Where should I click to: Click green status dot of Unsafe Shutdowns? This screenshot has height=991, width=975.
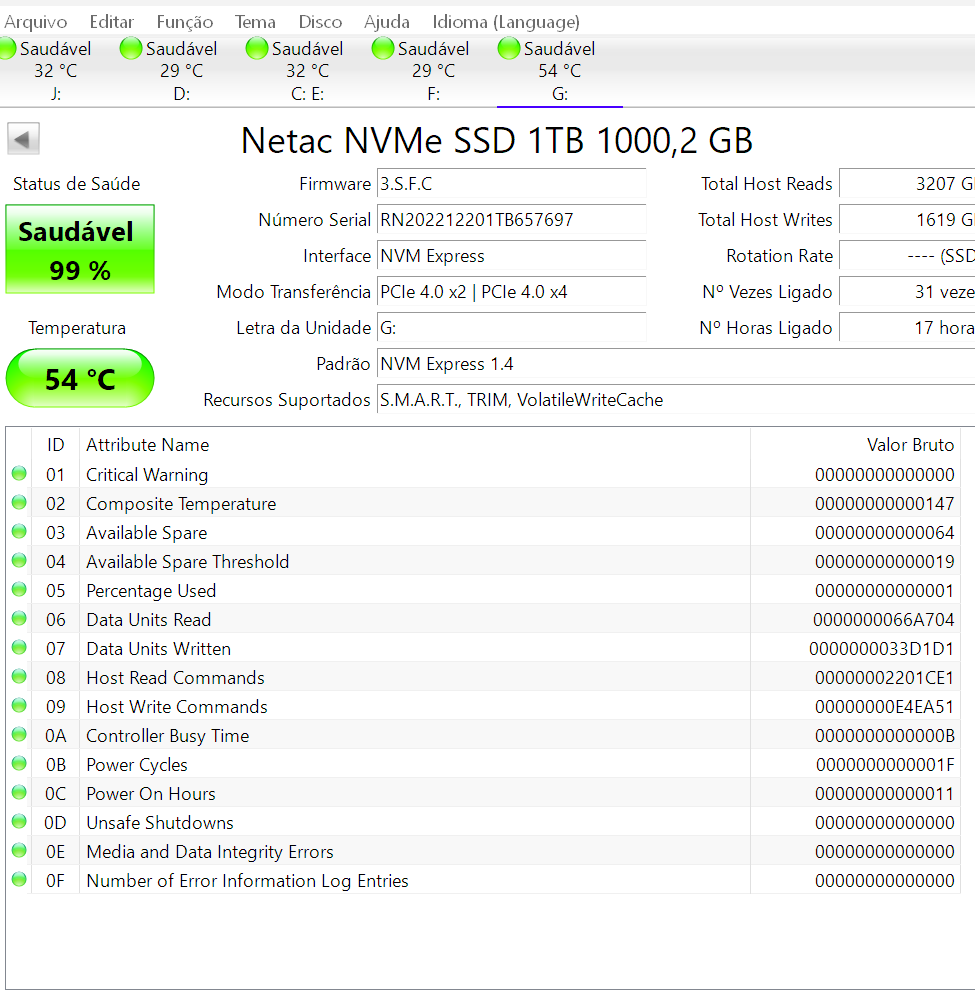click(19, 822)
